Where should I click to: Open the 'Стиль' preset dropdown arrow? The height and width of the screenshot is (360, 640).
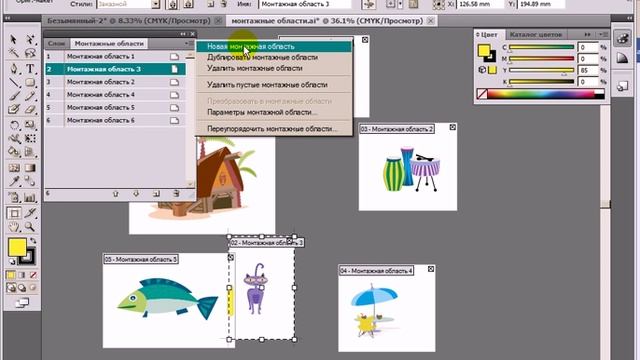coord(156,4)
